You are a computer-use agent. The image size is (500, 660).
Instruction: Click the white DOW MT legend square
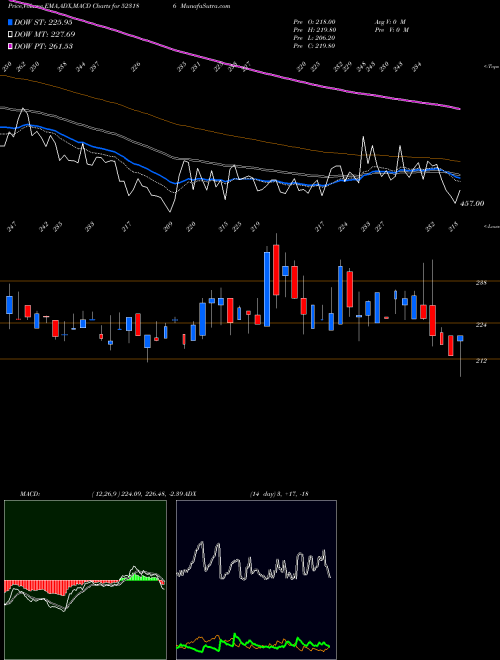pos(10,34)
